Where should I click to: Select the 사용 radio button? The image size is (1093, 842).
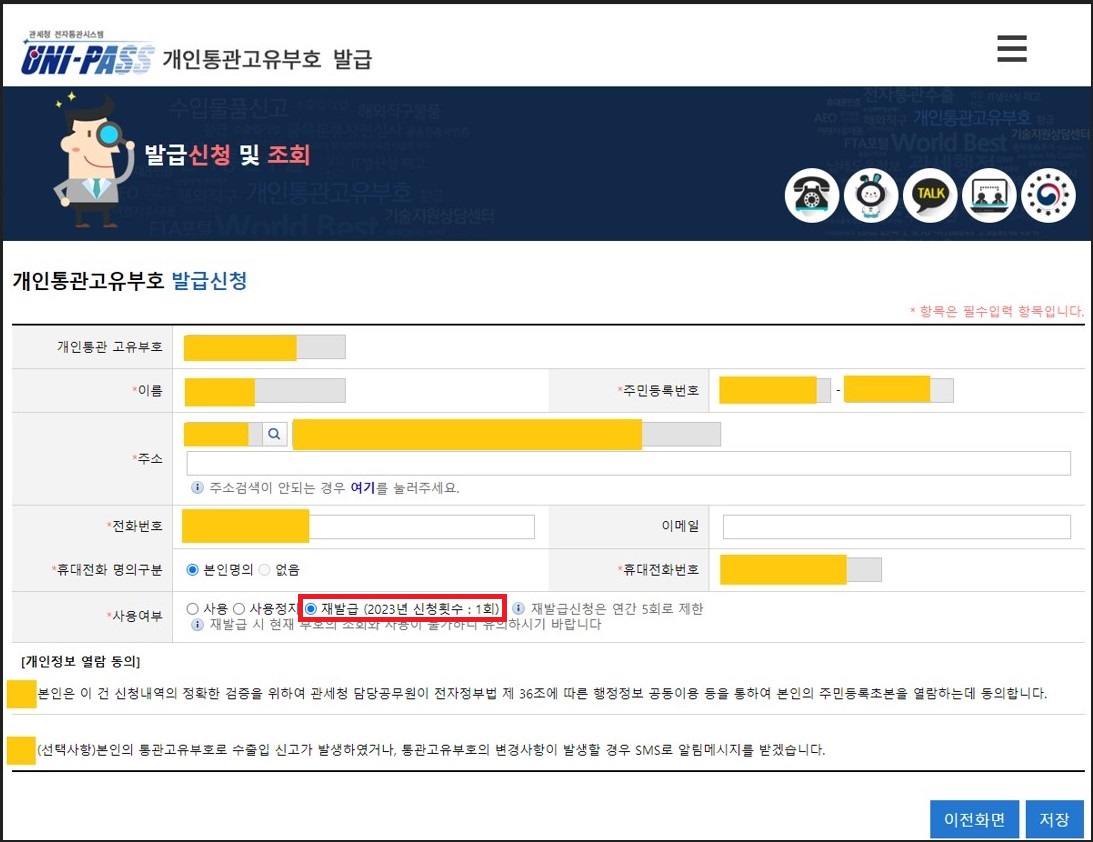click(192, 608)
